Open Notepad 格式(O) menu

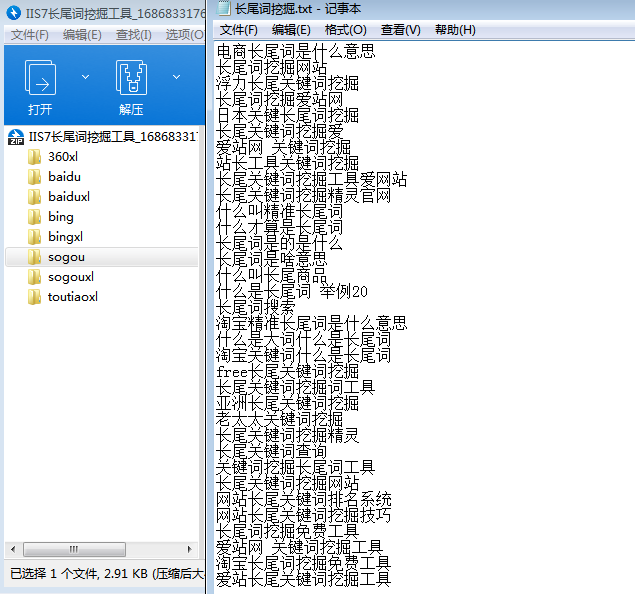coord(345,30)
